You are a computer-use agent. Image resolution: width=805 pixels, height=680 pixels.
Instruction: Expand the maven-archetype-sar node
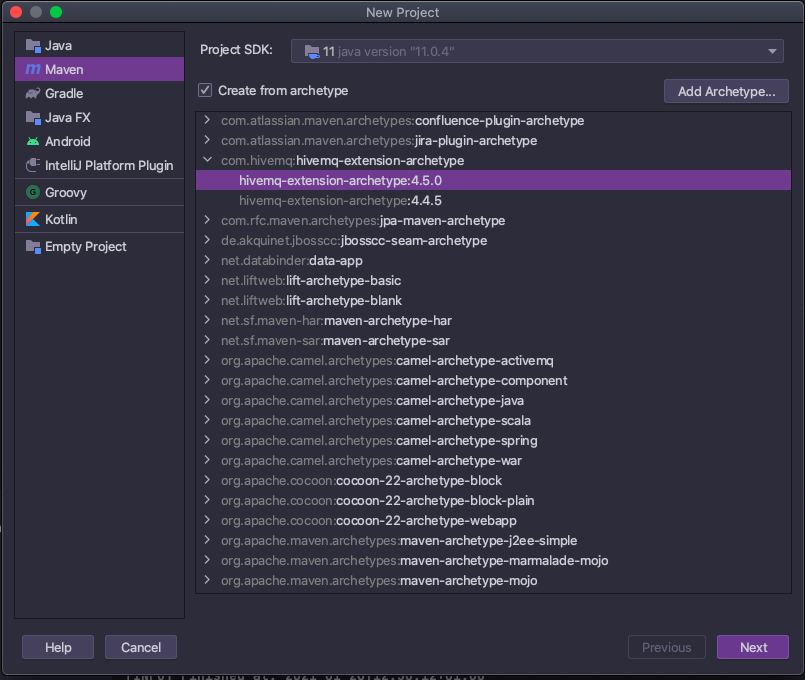click(x=207, y=340)
